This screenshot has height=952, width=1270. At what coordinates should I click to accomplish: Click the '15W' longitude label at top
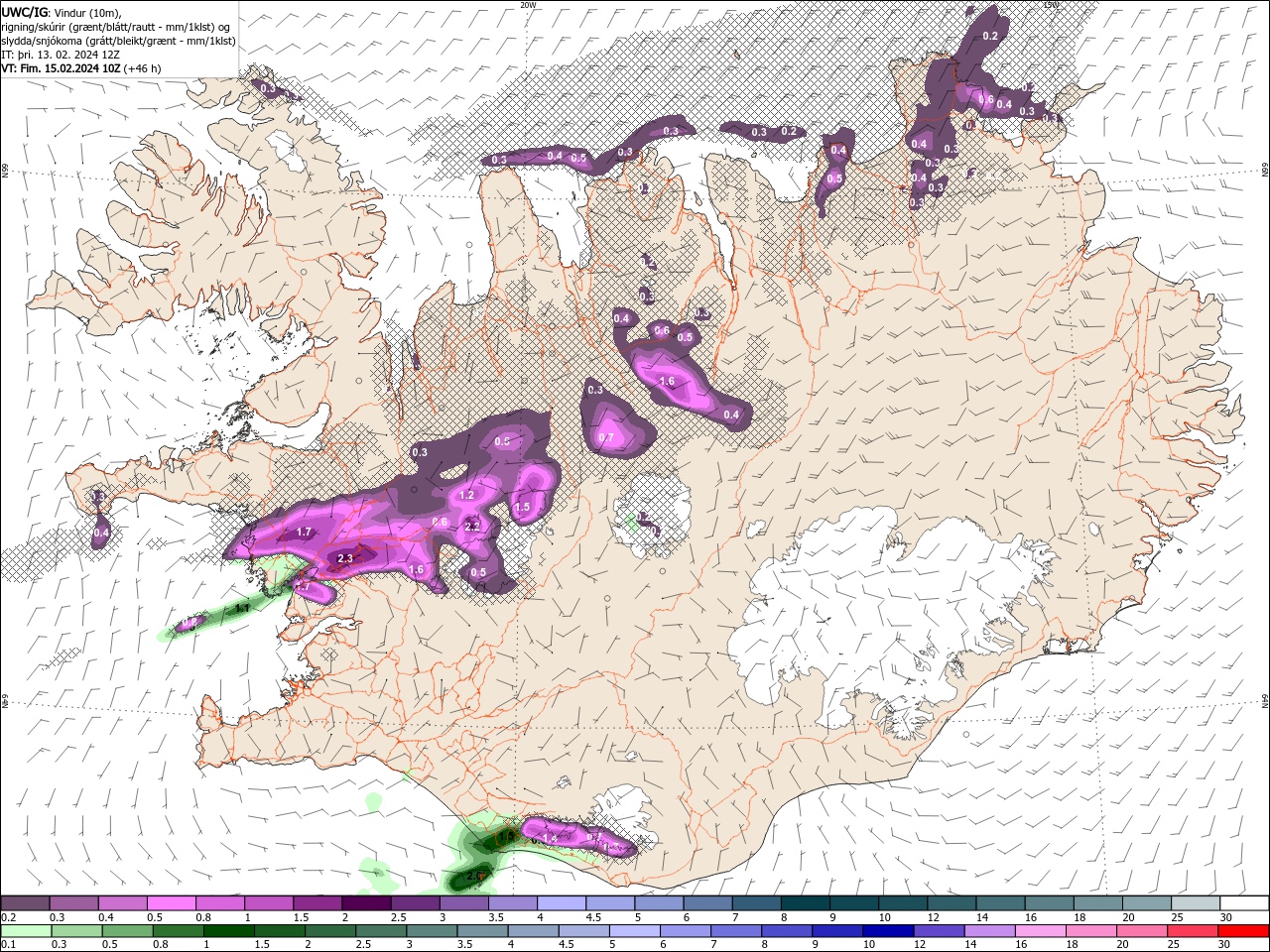point(1052,5)
